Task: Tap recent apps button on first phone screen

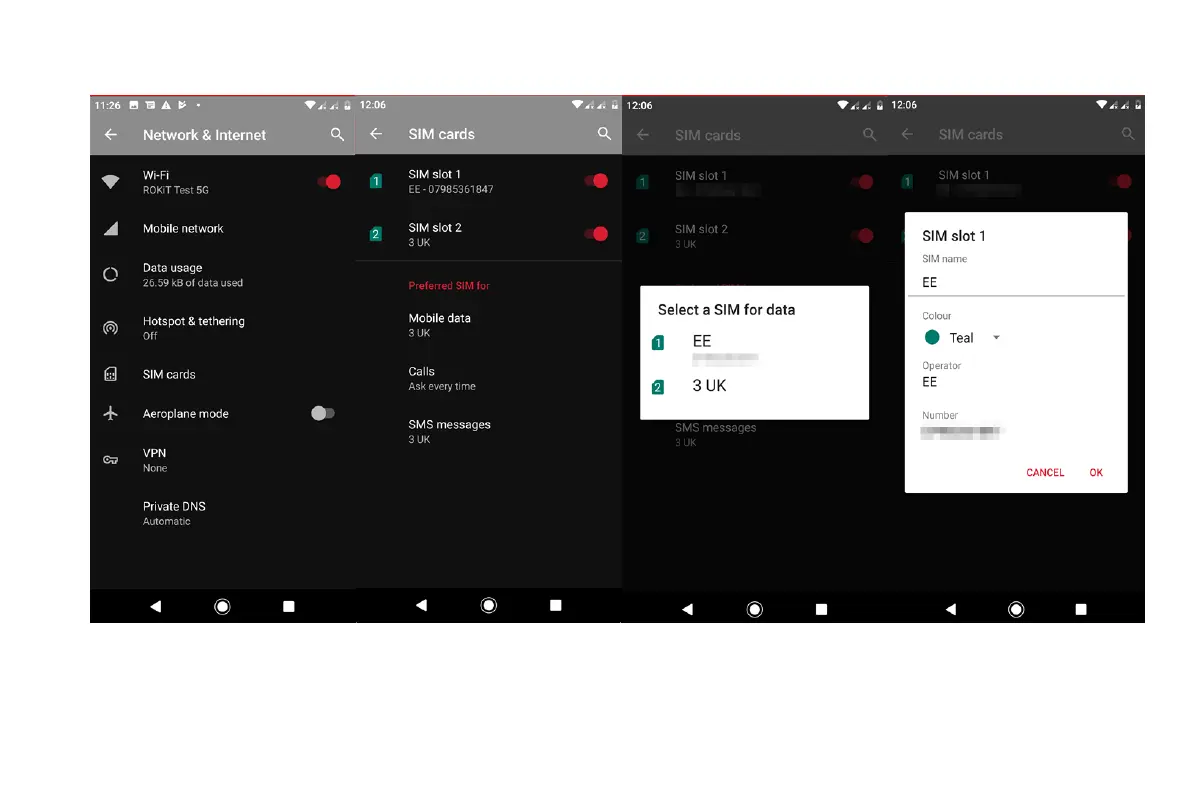Action: [289, 606]
